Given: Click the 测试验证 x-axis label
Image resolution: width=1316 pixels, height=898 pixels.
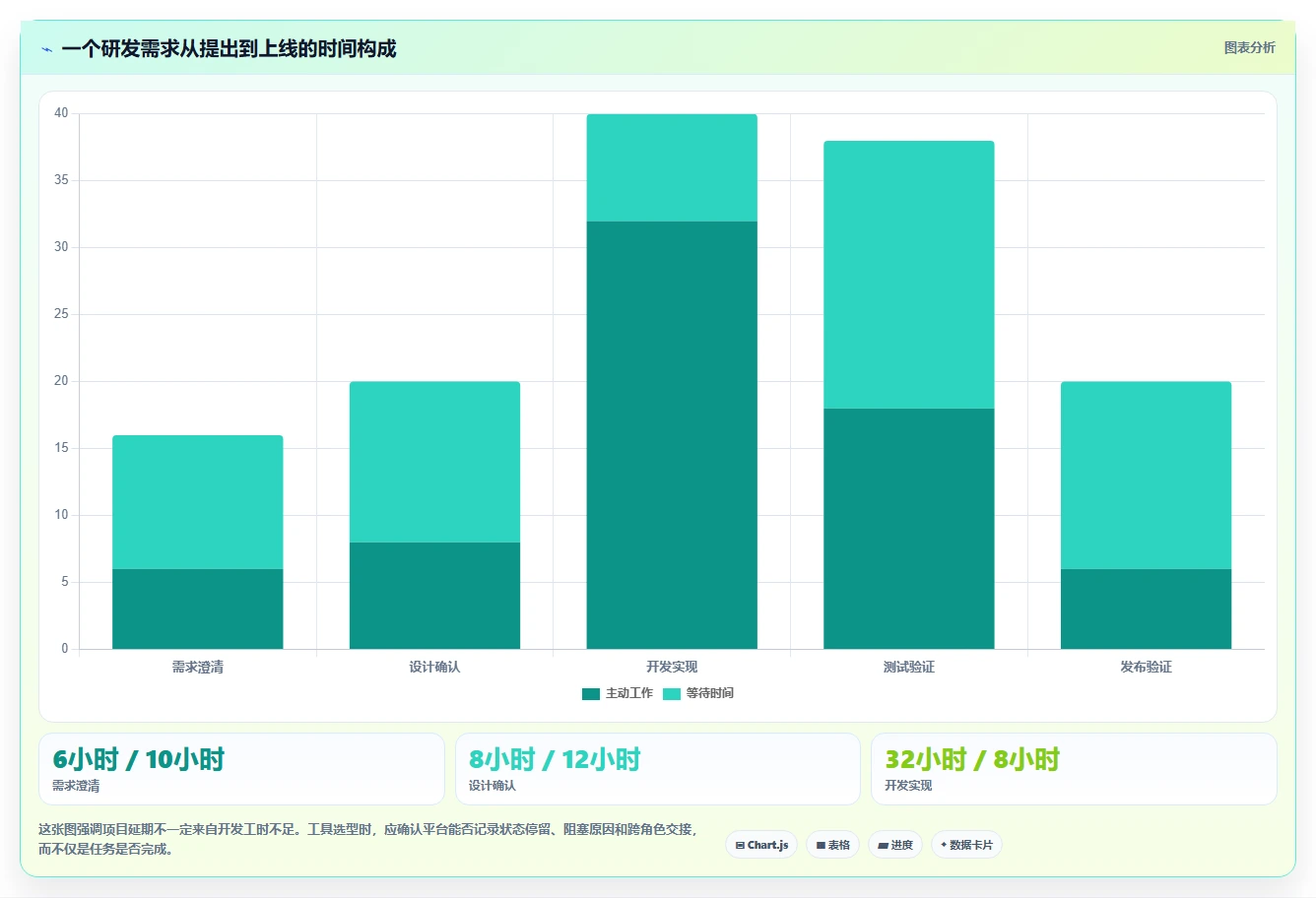Looking at the screenshot, I should coord(909,667).
